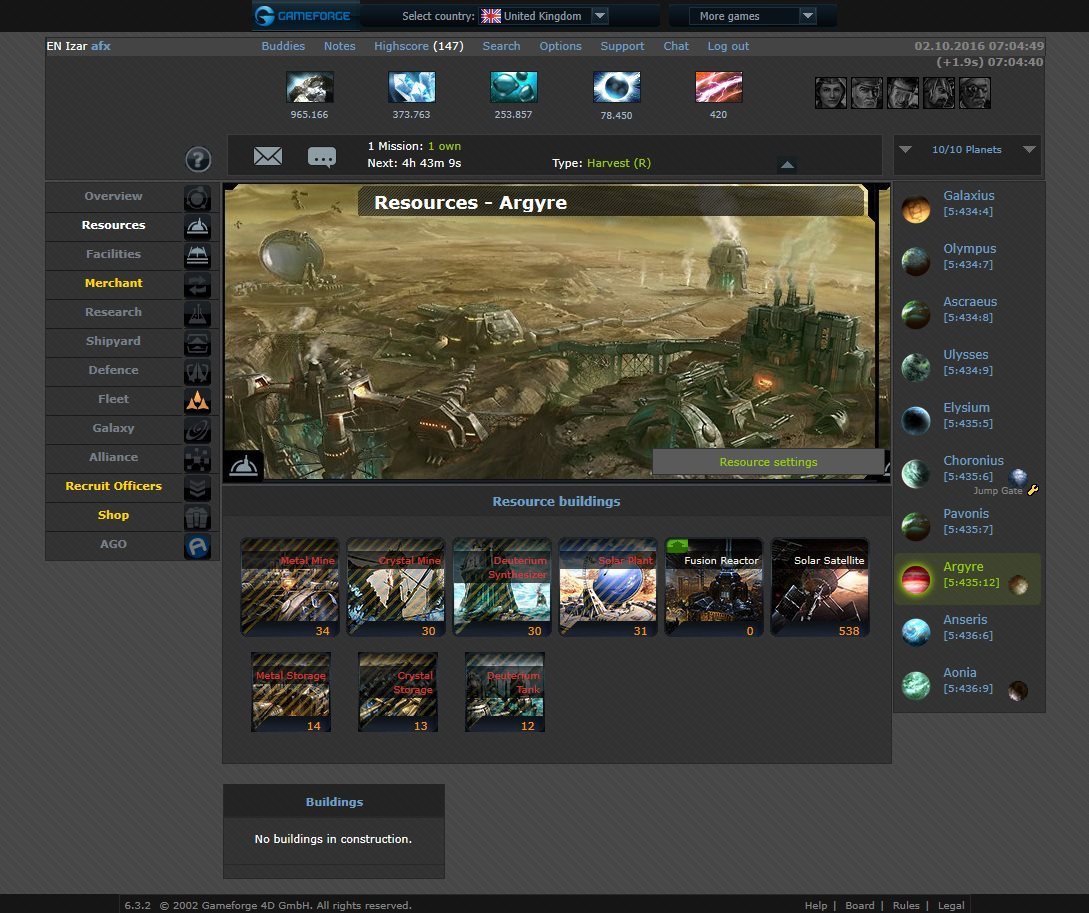Image resolution: width=1089 pixels, height=913 pixels.
Task: Select the Metal Mine building
Action: [x=290, y=587]
